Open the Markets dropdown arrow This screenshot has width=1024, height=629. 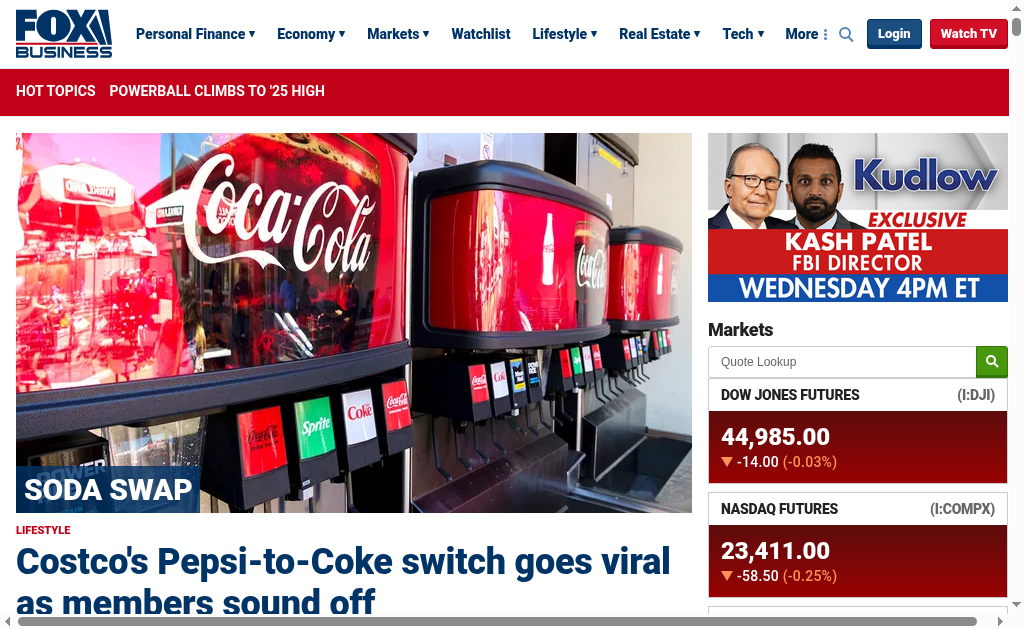click(426, 34)
